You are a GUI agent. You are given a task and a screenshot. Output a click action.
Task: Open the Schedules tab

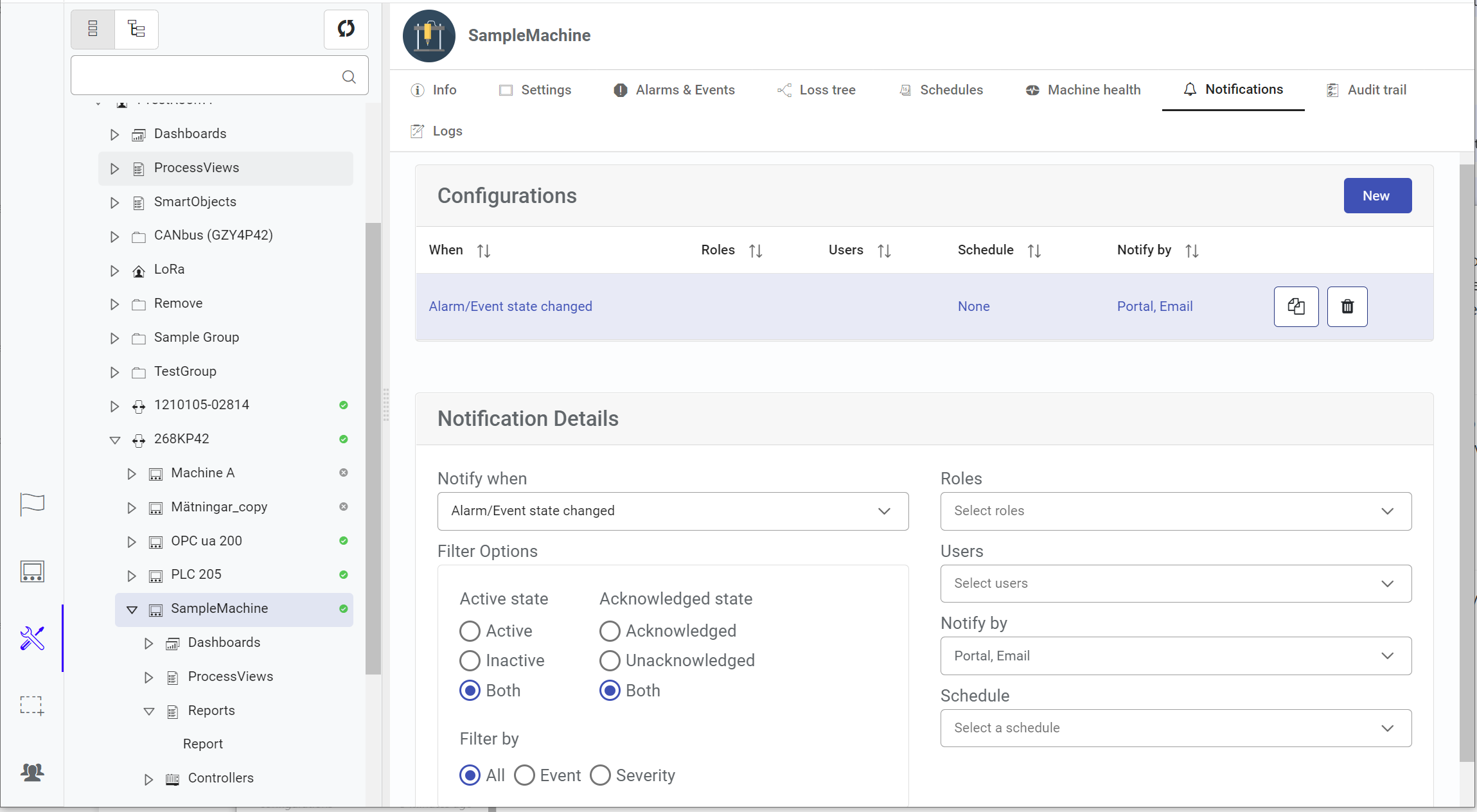(941, 91)
